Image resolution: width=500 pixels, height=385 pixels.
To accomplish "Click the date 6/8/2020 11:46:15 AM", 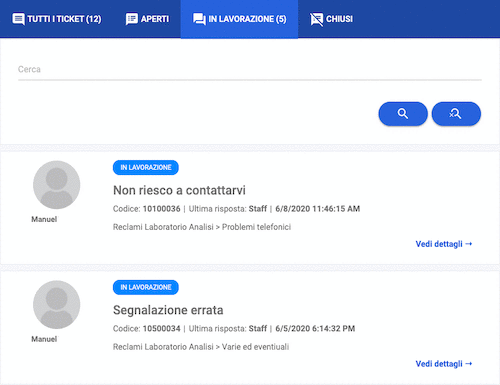I will (317, 209).
